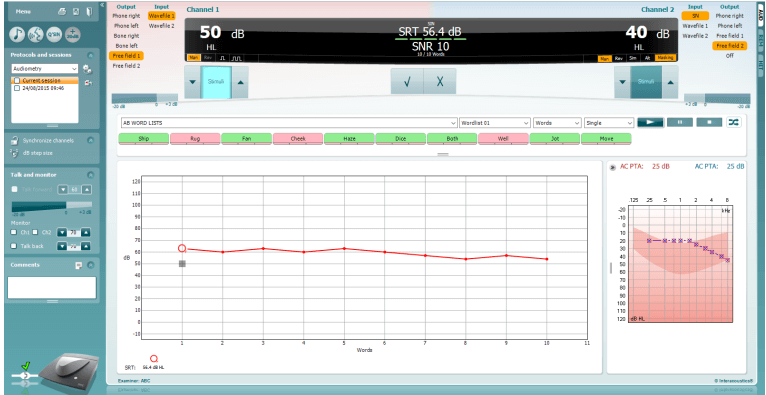The width and height of the screenshot is (766, 395).
Task: Mark word incorrect with X button
Action: (x=440, y=81)
